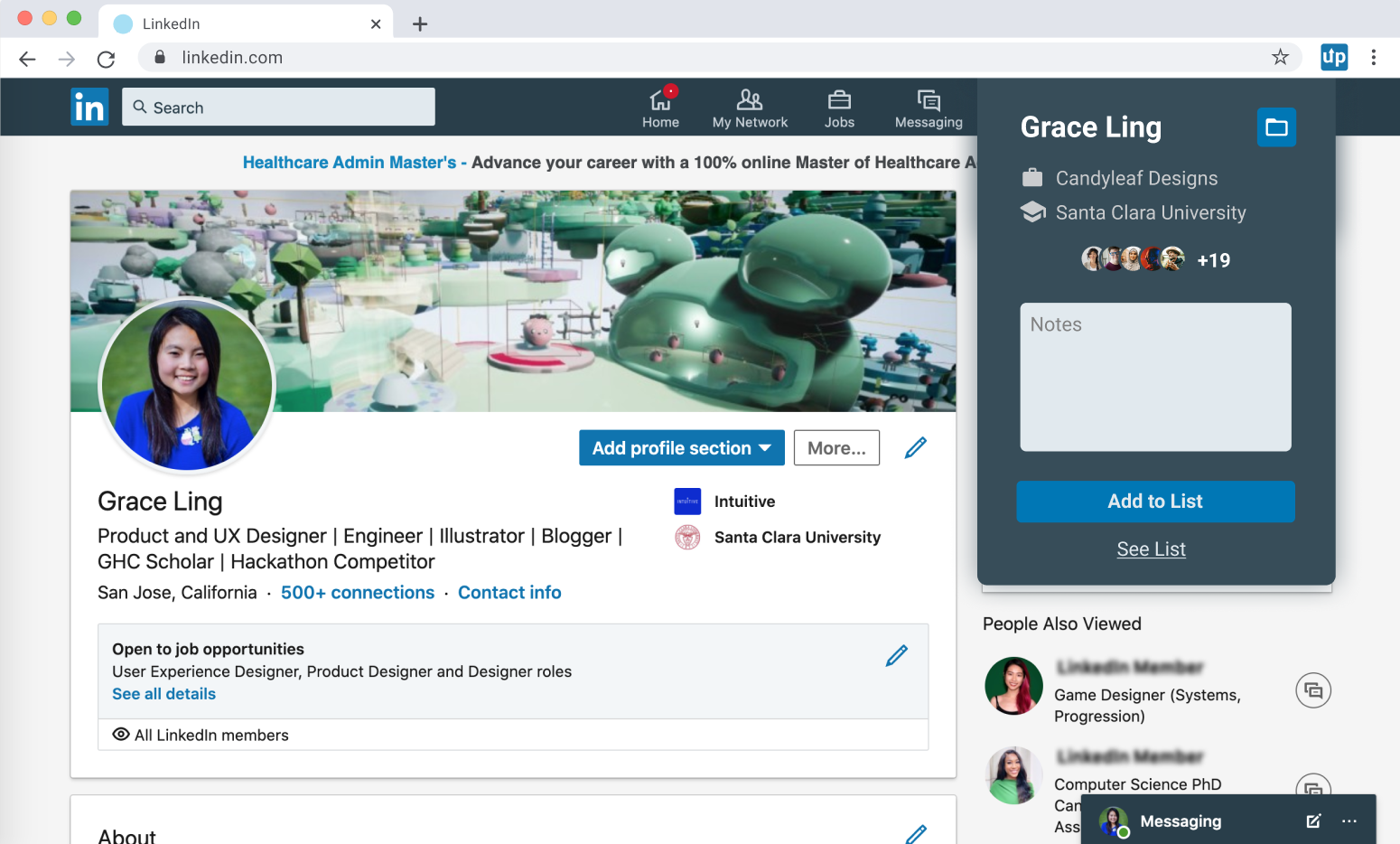Click Add to List button
Image resolution: width=1400 pixels, height=844 pixels.
1155,502
